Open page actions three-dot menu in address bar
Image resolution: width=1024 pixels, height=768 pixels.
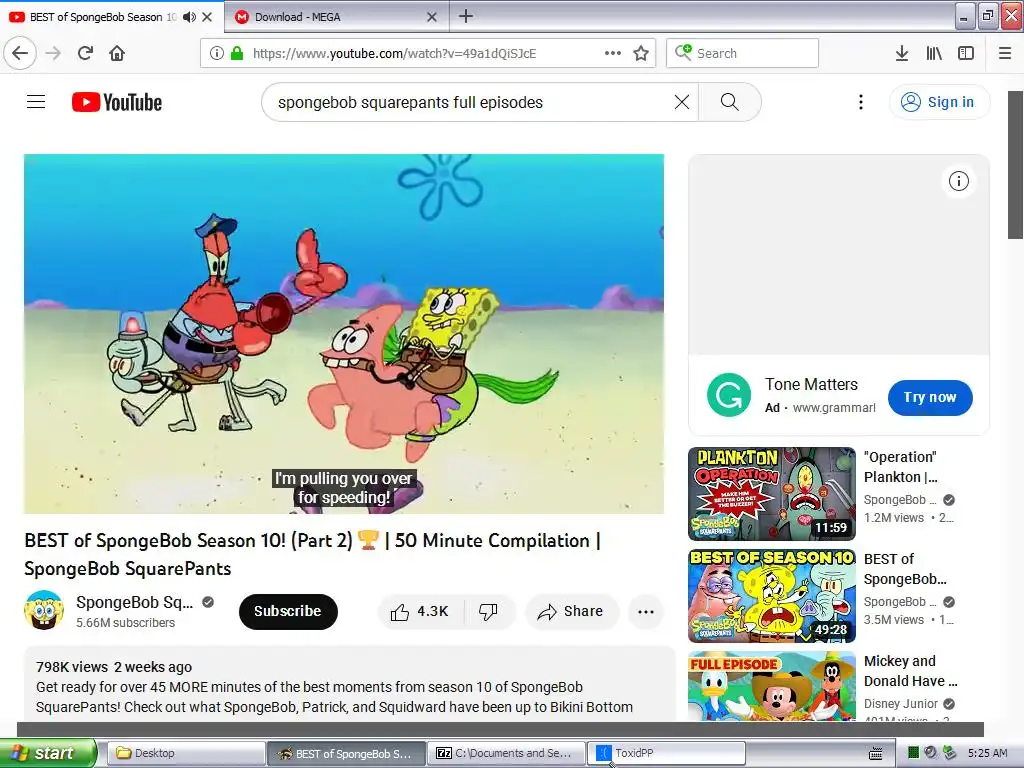pyautogui.click(x=613, y=53)
